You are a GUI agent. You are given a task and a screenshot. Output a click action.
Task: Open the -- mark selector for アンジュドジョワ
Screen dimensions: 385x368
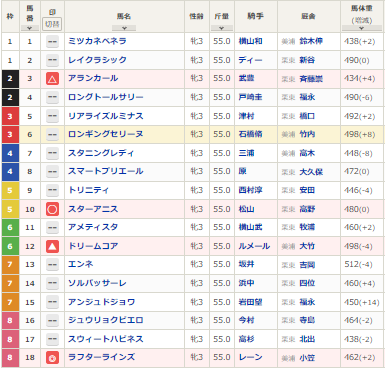point(52,302)
